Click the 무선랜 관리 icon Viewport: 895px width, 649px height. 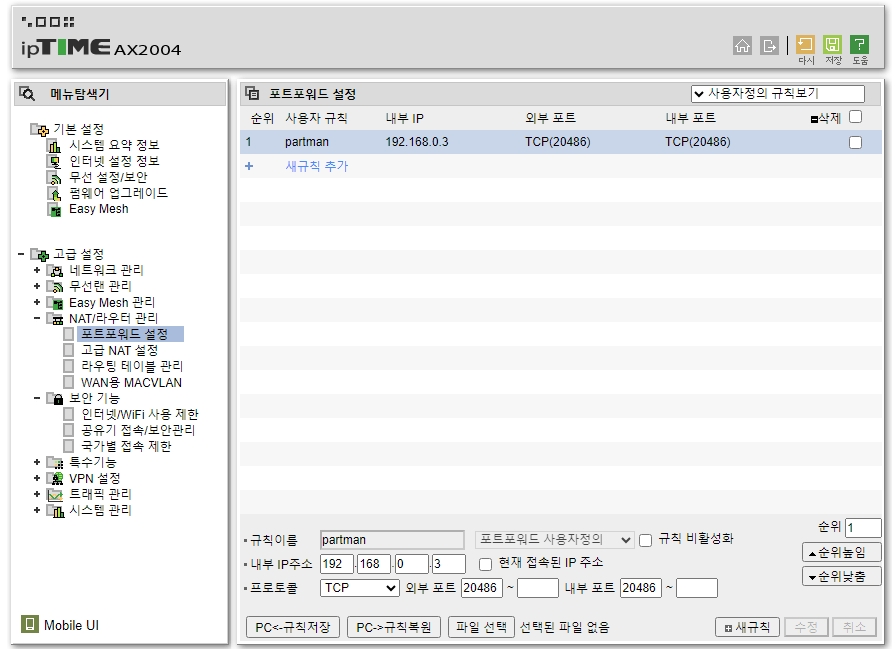click(55, 287)
